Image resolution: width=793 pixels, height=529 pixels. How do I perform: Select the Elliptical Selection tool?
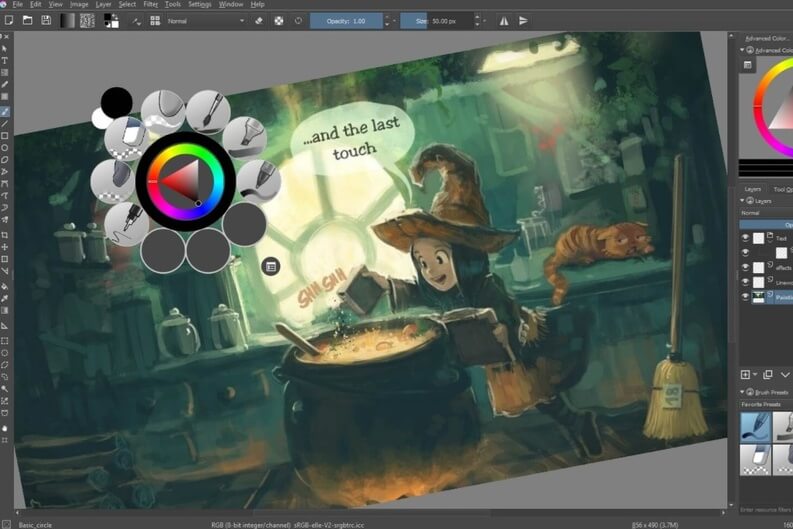[5, 353]
